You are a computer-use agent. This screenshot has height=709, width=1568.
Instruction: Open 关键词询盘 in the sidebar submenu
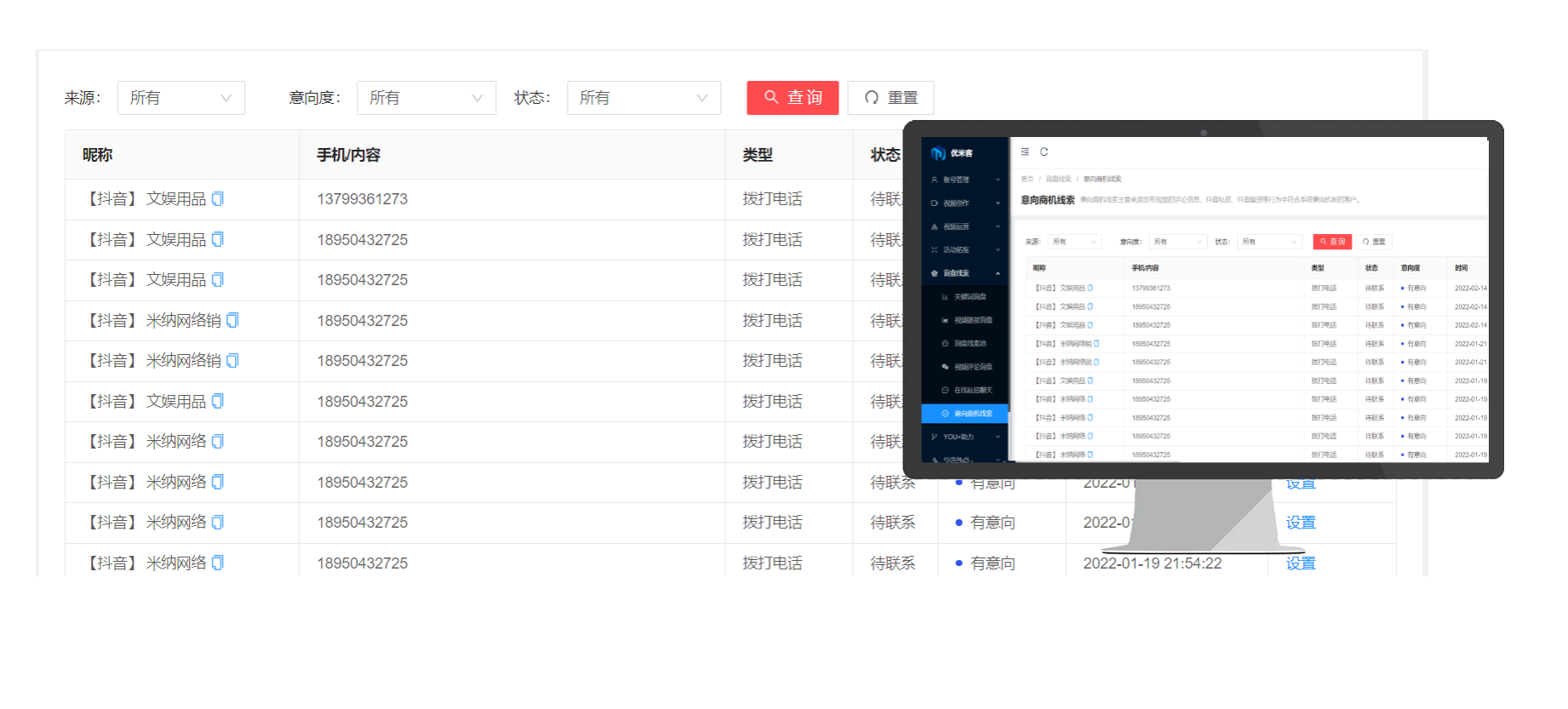tap(970, 297)
